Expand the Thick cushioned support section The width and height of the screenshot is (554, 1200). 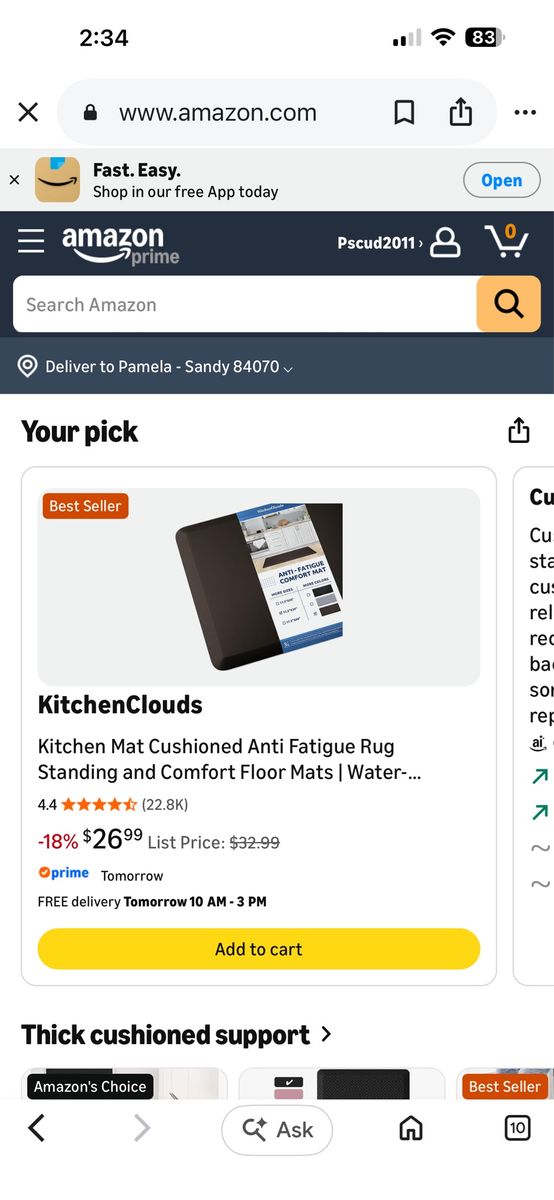click(176, 1034)
